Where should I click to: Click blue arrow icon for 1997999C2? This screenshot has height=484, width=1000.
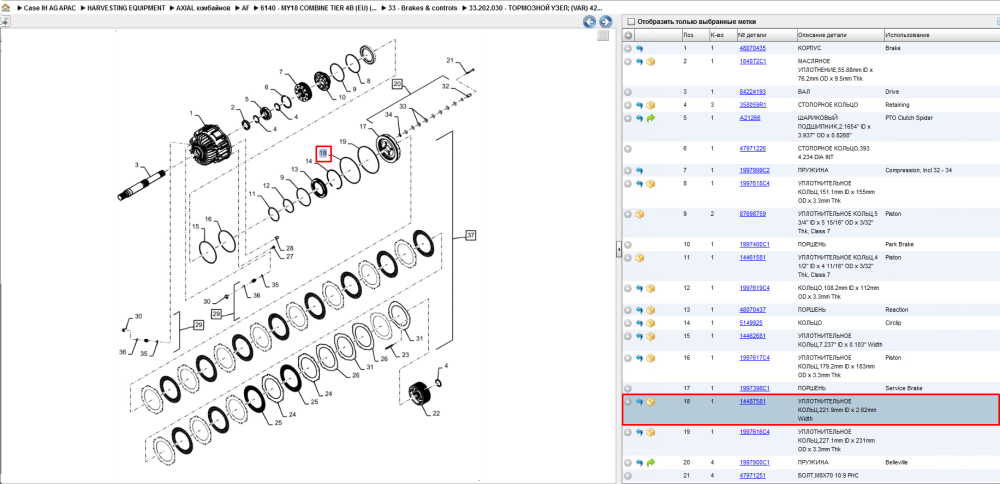click(x=639, y=171)
